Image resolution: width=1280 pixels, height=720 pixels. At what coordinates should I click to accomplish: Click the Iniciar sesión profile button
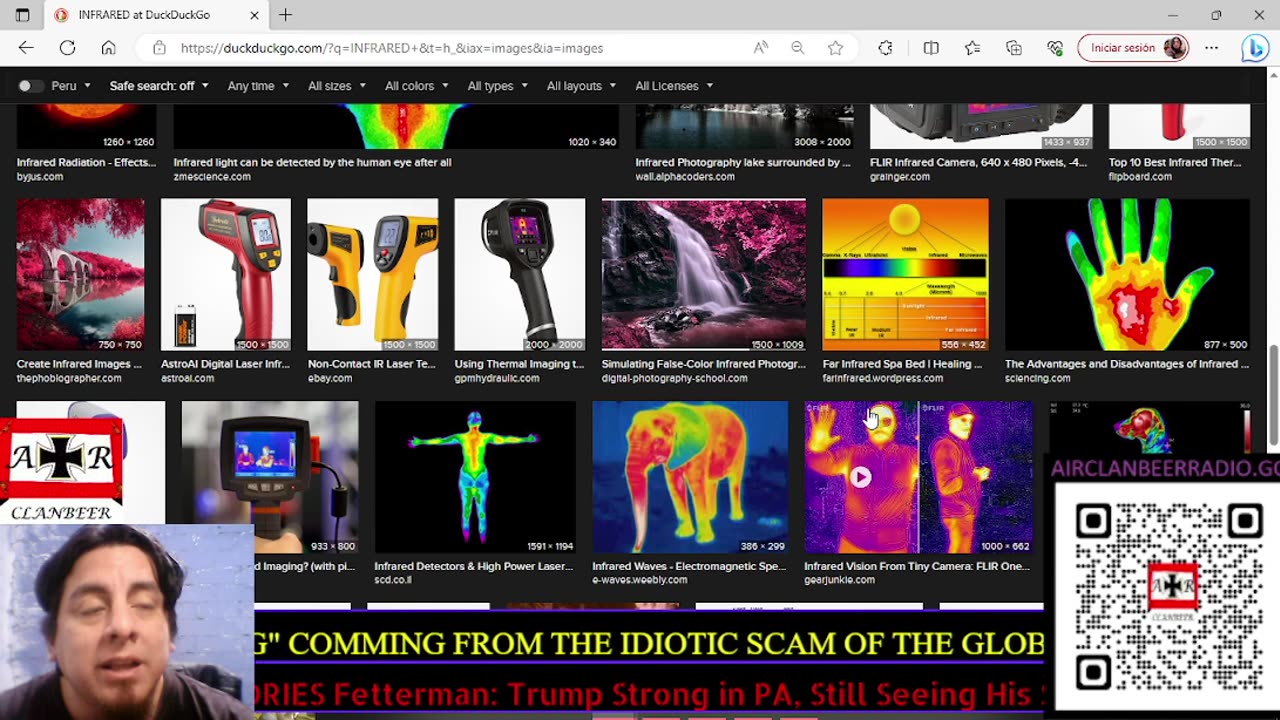point(1133,48)
